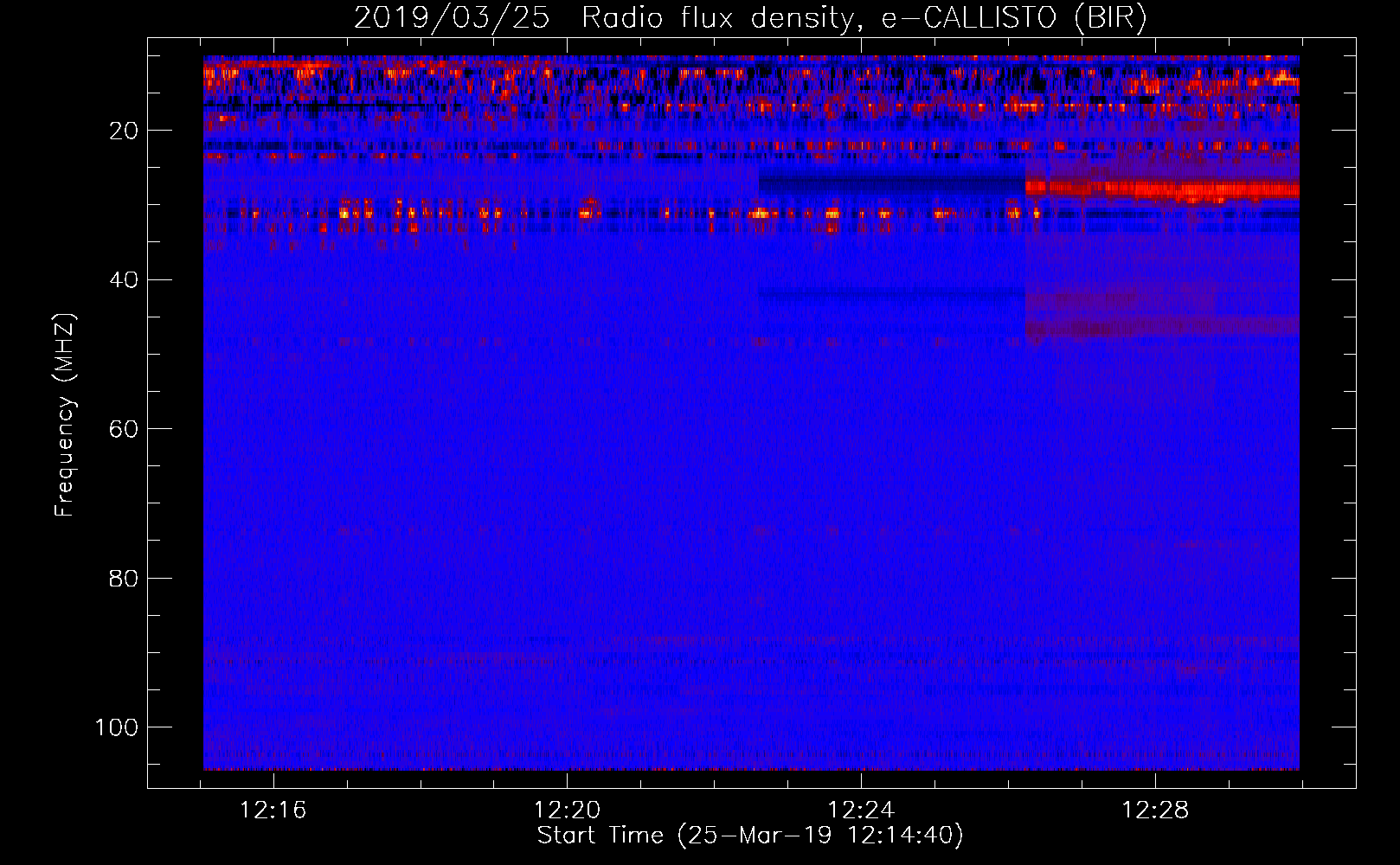Click the dark blue band near 12:24 around 27 MHz
Image resolution: width=1400 pixels, height=865 pixels.
[x=892, y=184]
